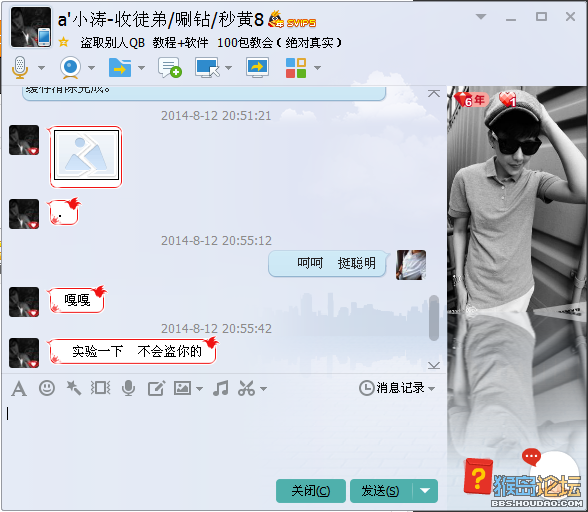This screenshot has height=512, width=588.
Task: Open the handwriting input icon
Action: 156,388
